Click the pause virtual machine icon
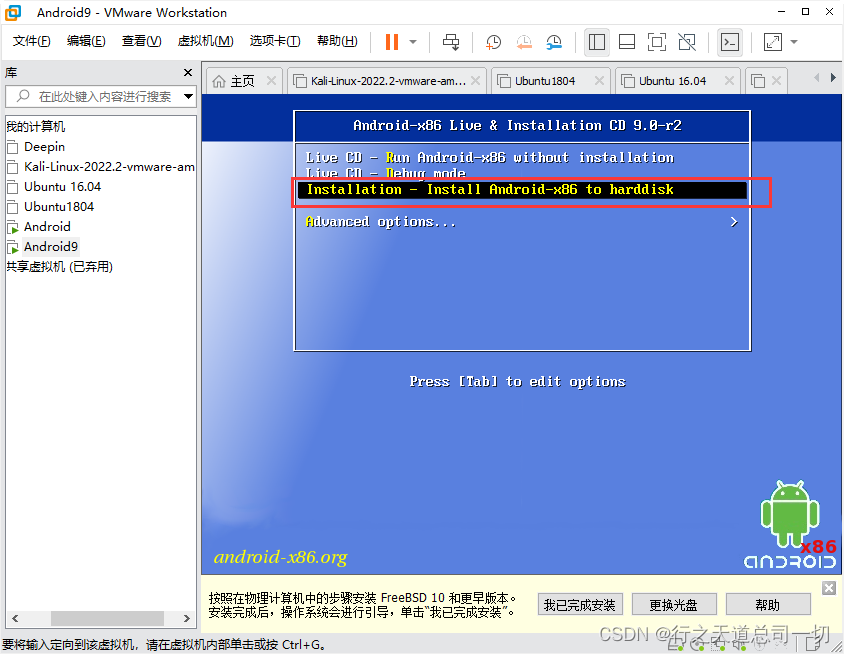Screen dimensions: 844x654 click(x=392, y=42)
